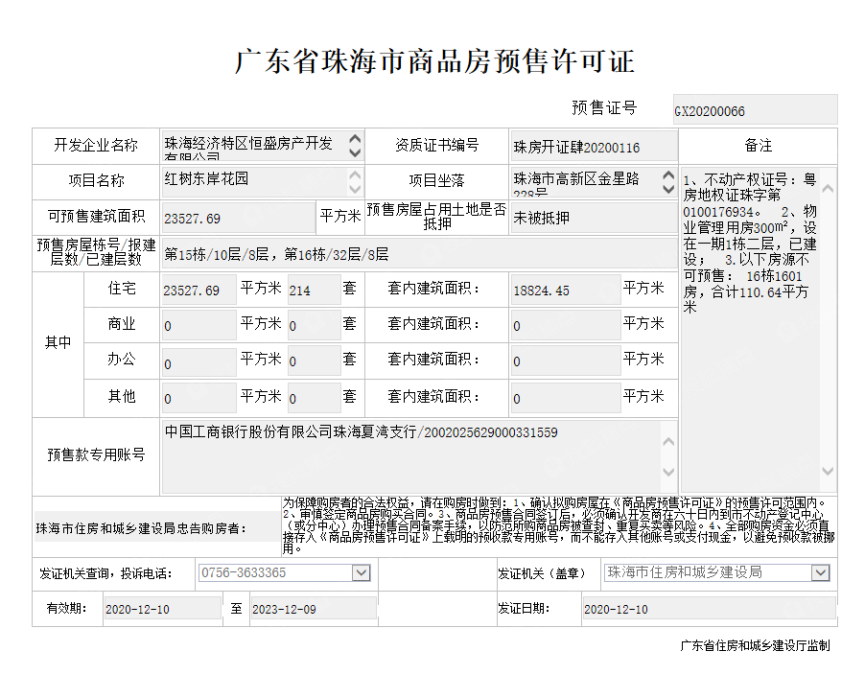Click down arrow in 开发企业名称 box
Viewport: 865px width, 675px height.
pyautogui.click(x=355, y=153)
